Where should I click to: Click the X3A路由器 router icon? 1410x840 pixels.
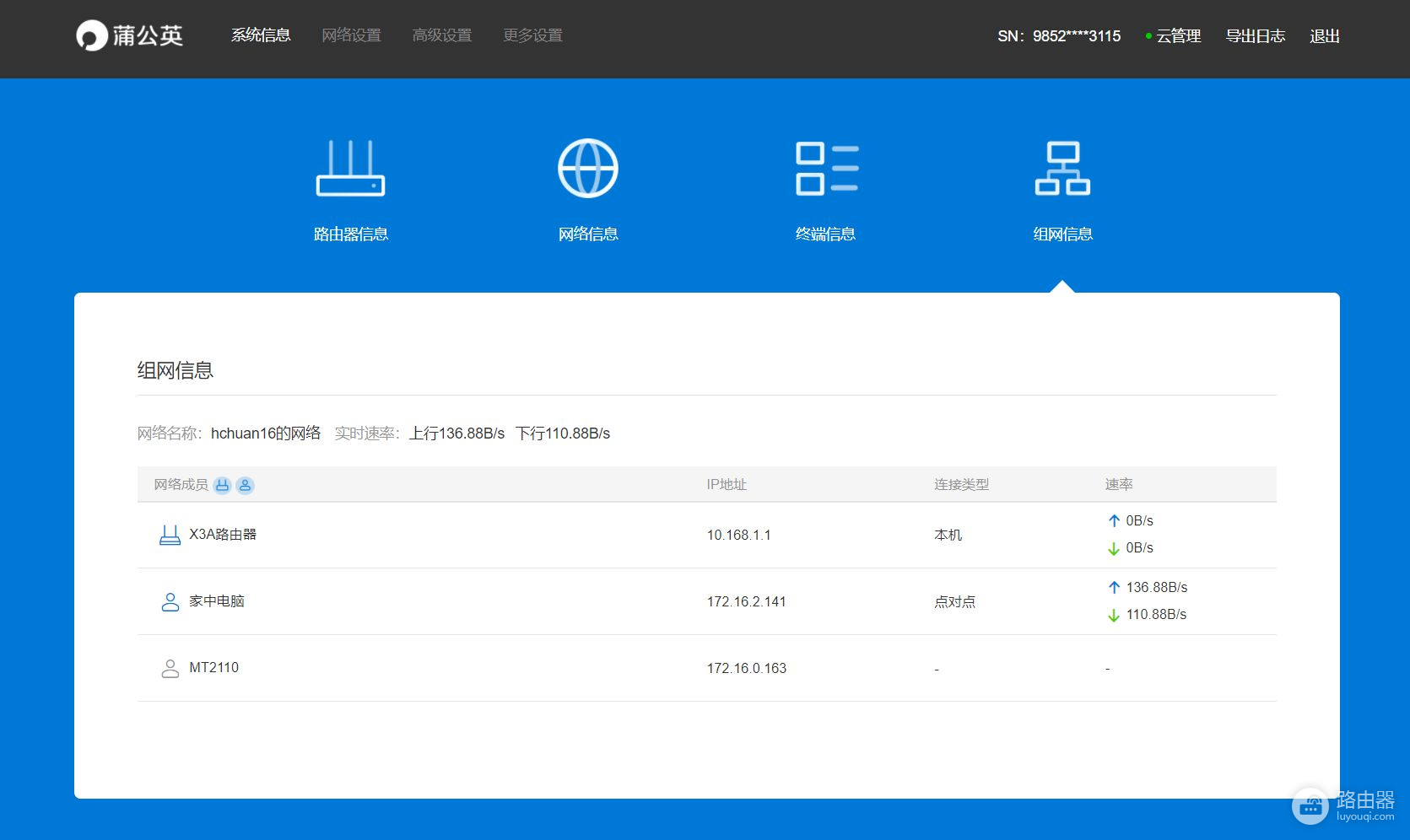click(170, 535)
